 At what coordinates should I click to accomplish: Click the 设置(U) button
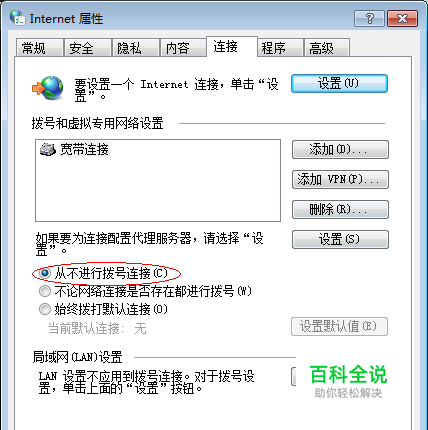coord(339,83)
